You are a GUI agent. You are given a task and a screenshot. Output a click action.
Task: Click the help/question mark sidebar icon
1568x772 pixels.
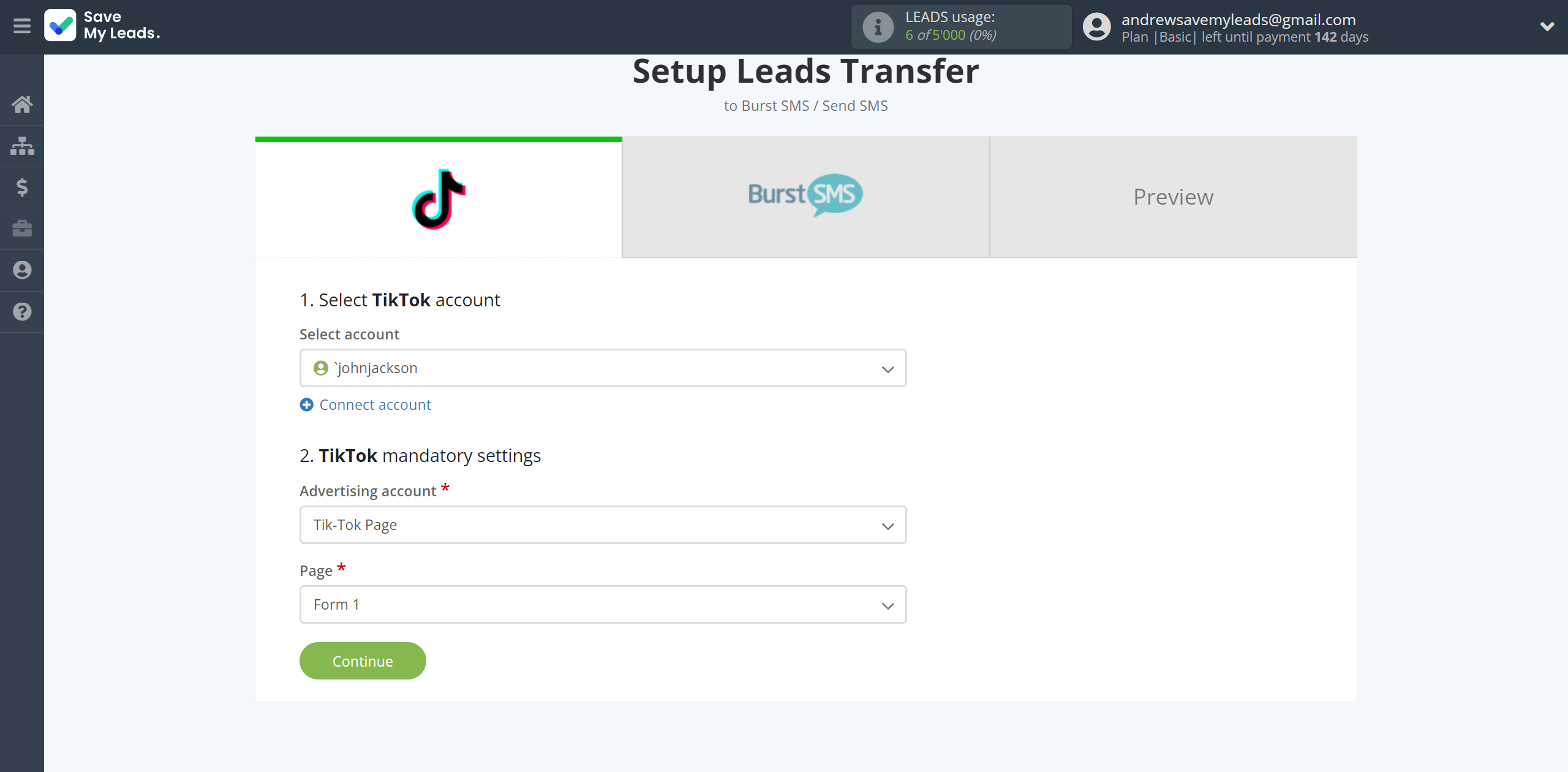(x=22, y=311)
